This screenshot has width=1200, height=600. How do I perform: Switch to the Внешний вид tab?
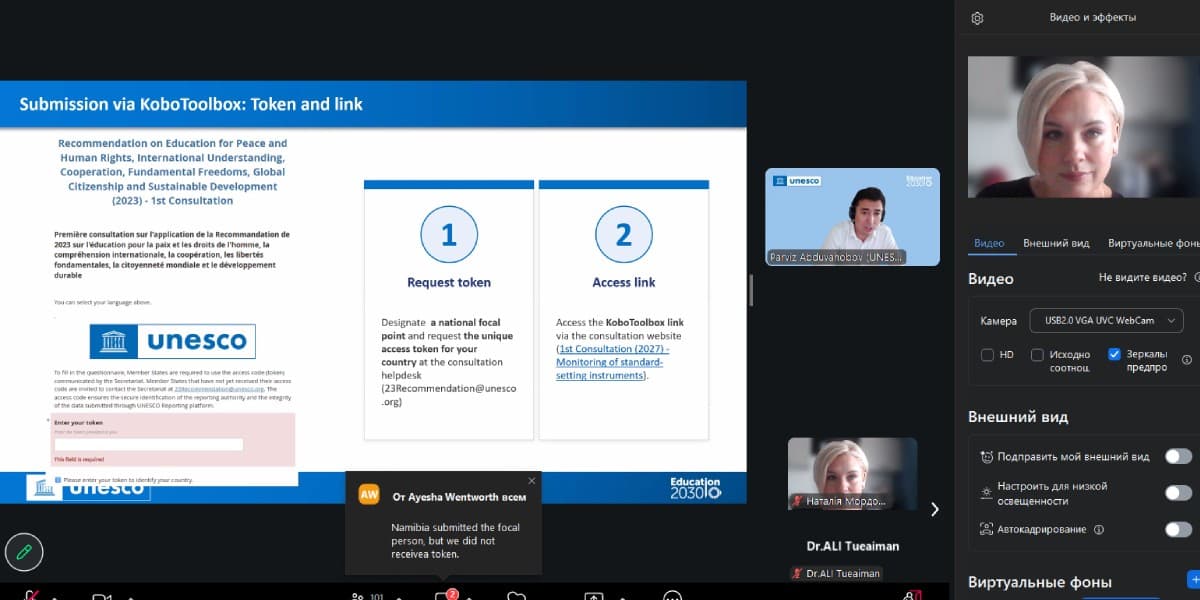1056,243
